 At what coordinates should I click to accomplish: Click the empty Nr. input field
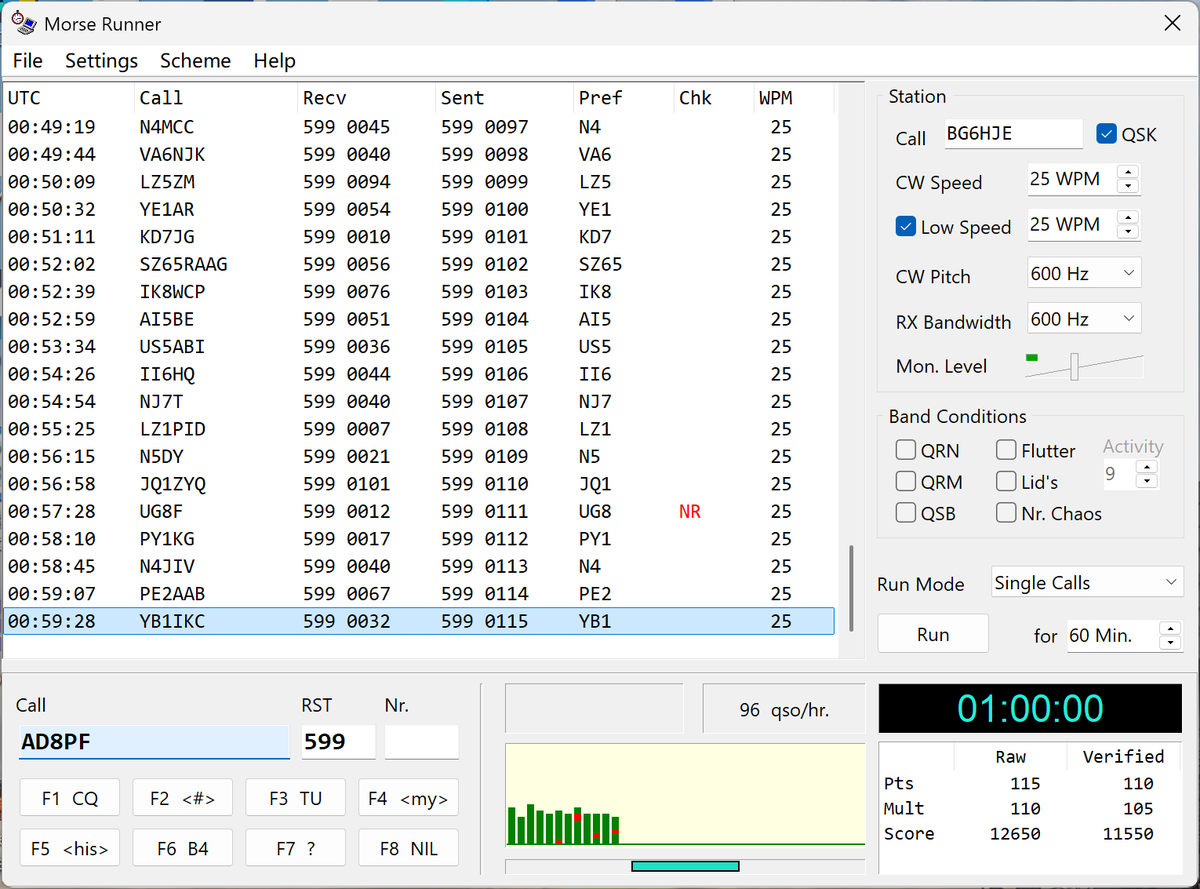(422, 742)
